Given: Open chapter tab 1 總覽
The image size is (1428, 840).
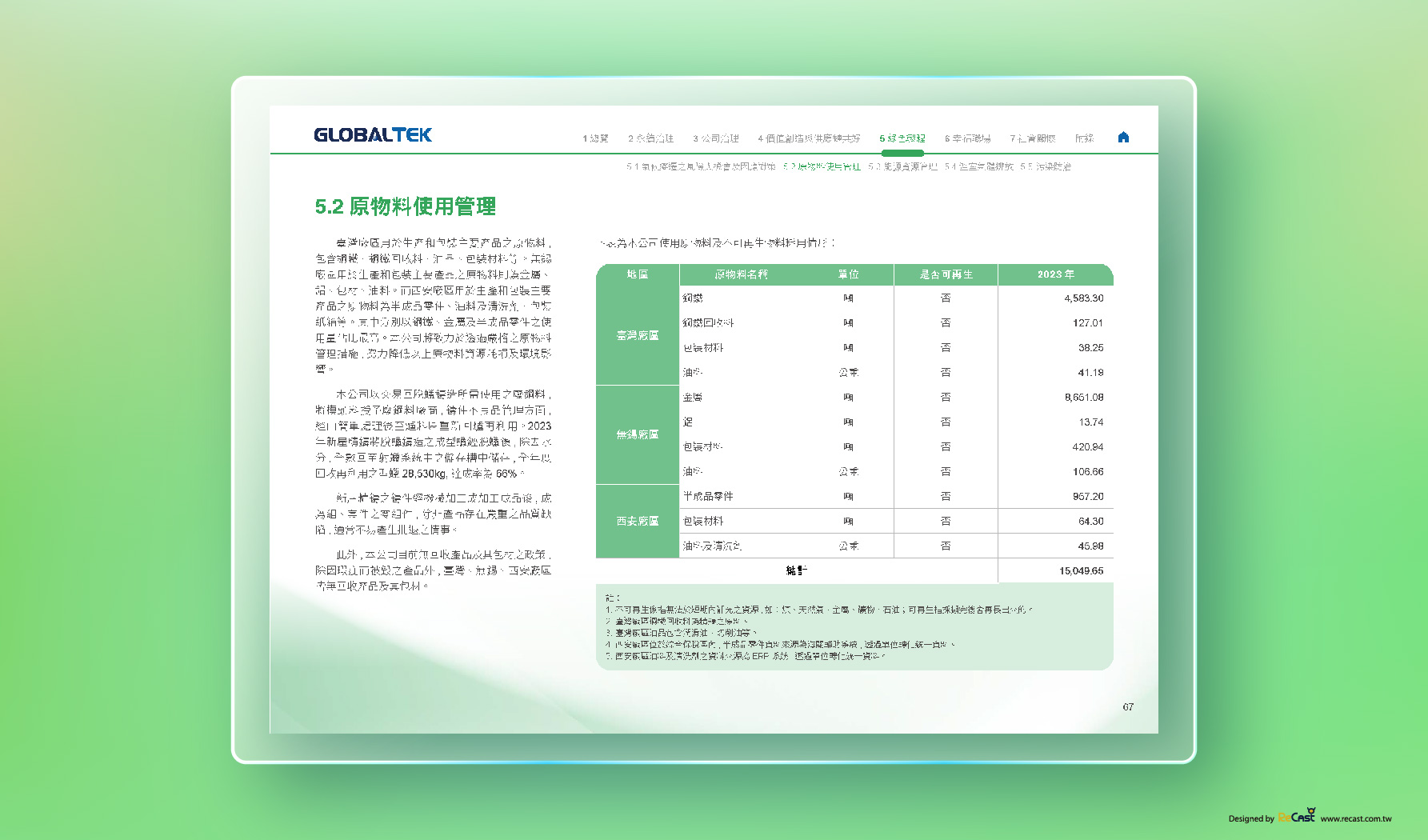Looking at the screenshot, I should 595,138.
